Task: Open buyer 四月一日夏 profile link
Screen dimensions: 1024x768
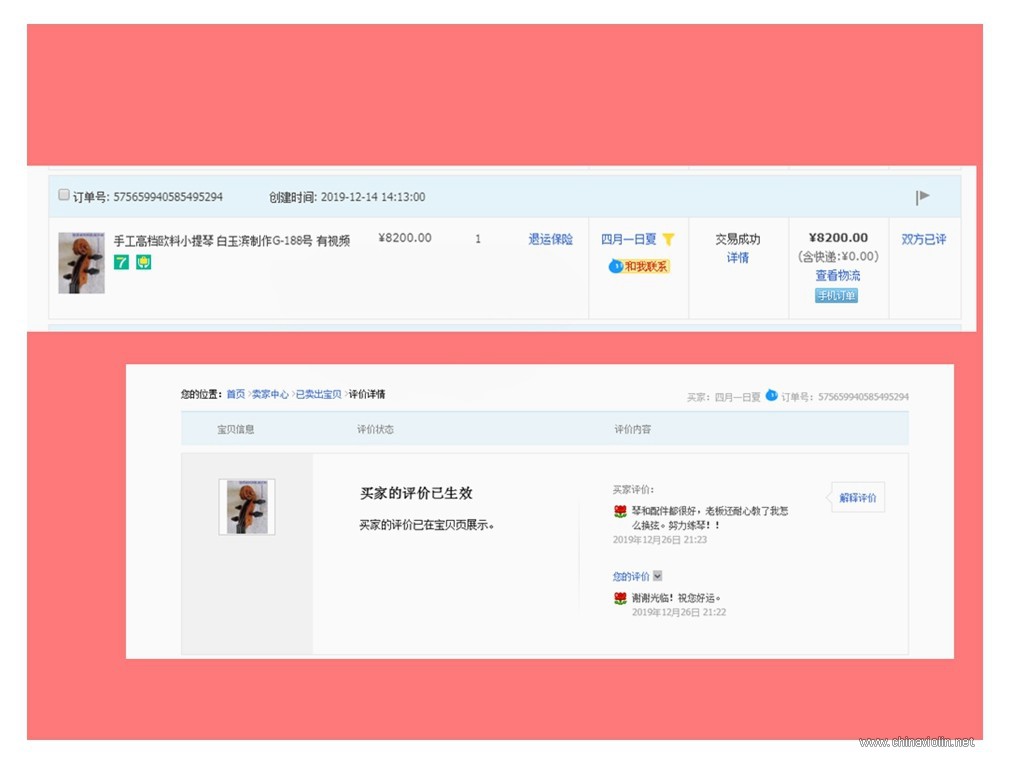Action: tap(628, 239)
